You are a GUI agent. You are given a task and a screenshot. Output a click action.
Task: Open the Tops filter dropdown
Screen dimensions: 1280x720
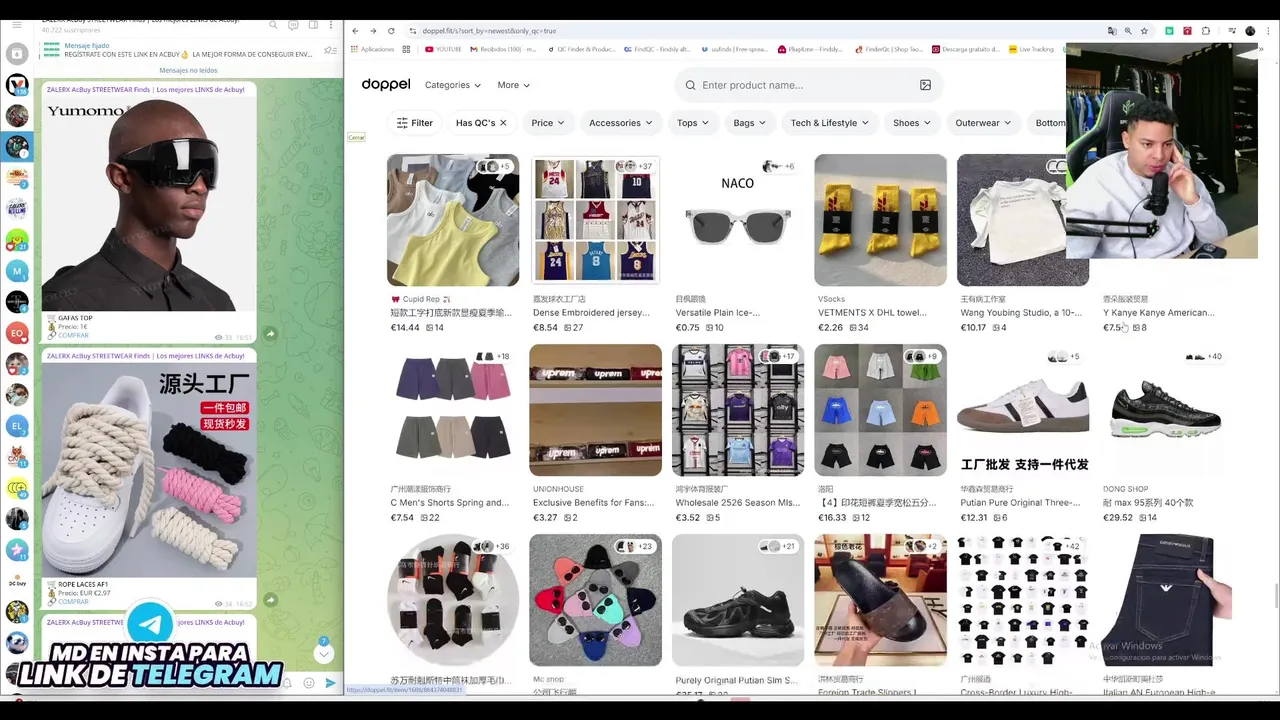[693, 123]
